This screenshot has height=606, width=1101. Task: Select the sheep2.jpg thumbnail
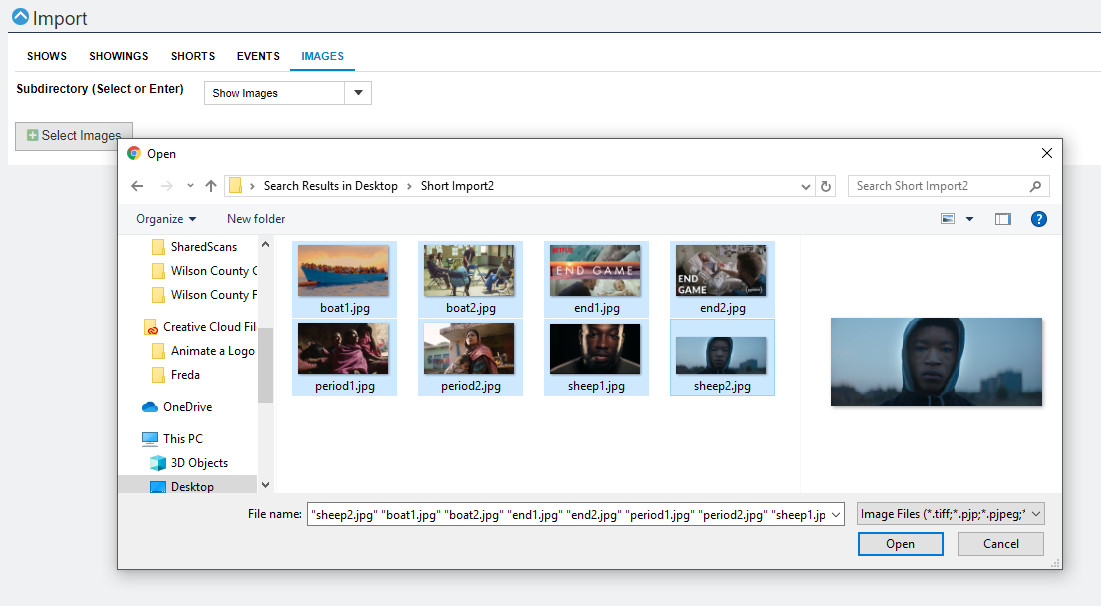(723, 357)
